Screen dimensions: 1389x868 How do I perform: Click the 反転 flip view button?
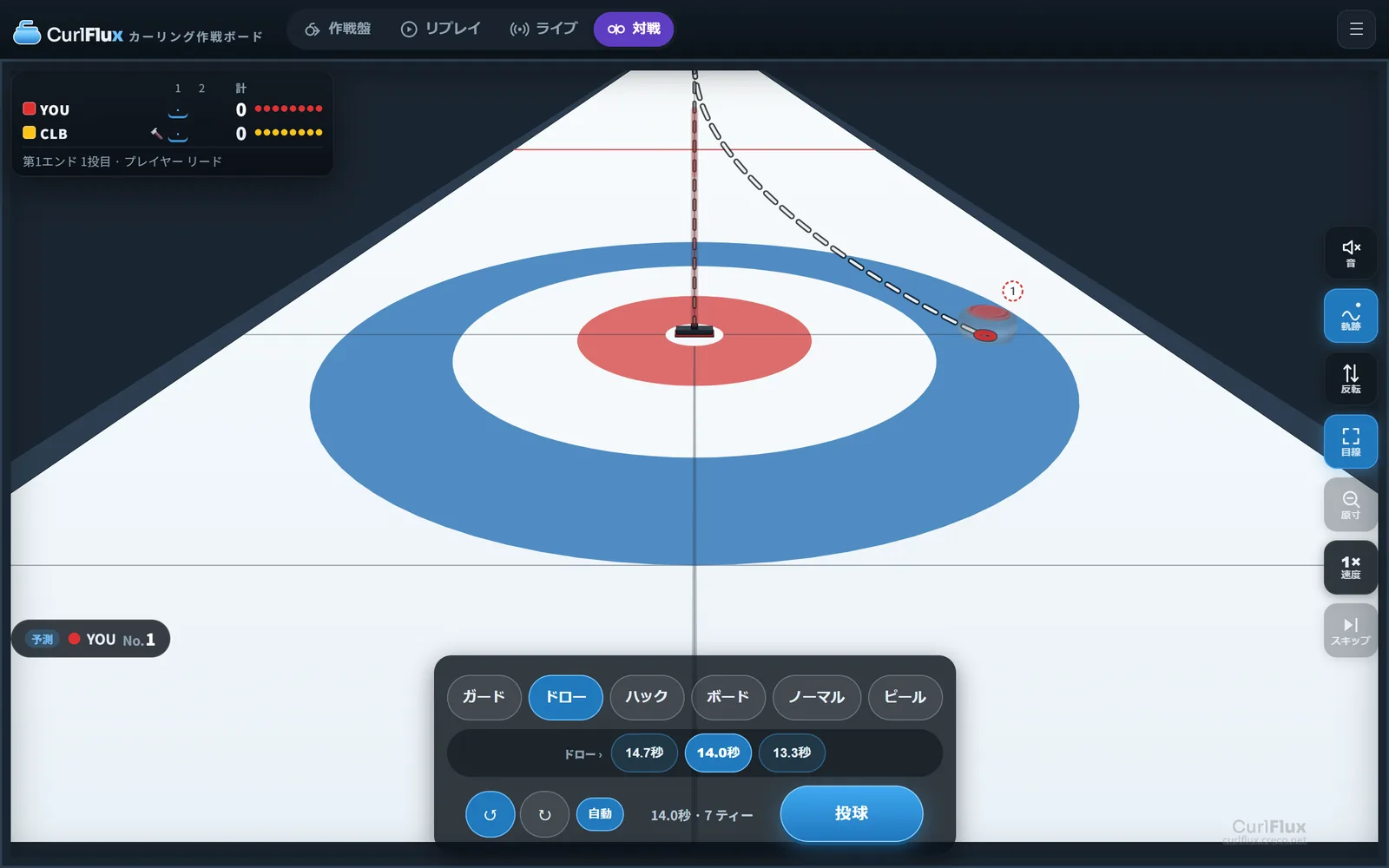tap(1351, 378)
